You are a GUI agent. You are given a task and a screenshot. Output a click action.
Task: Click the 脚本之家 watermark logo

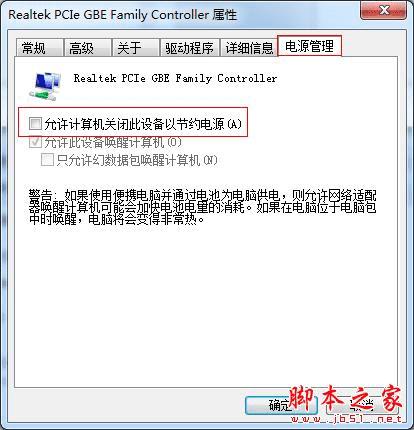point(345,398)
